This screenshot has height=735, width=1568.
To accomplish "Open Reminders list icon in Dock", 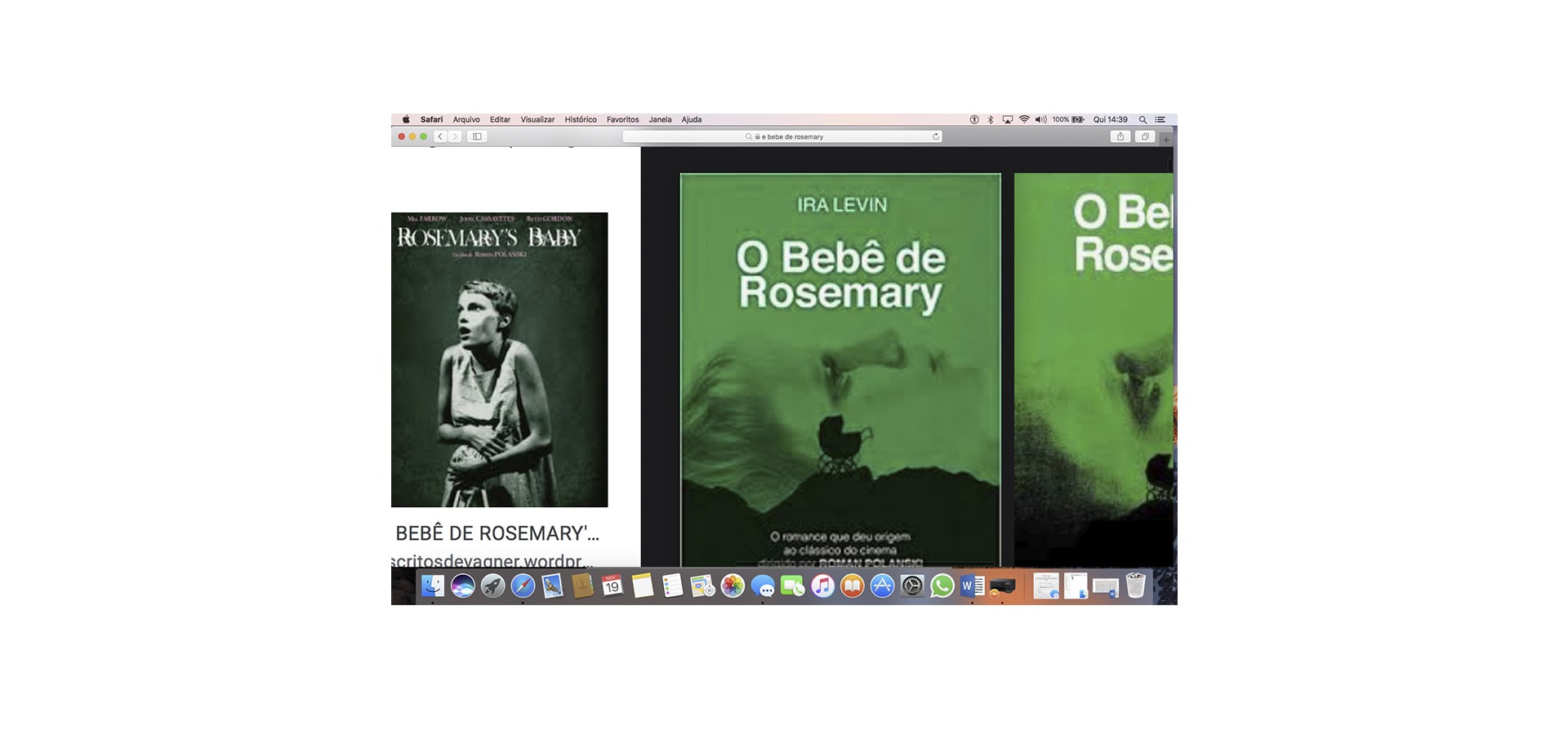I will pyautogui.click(x=672, y=586).
